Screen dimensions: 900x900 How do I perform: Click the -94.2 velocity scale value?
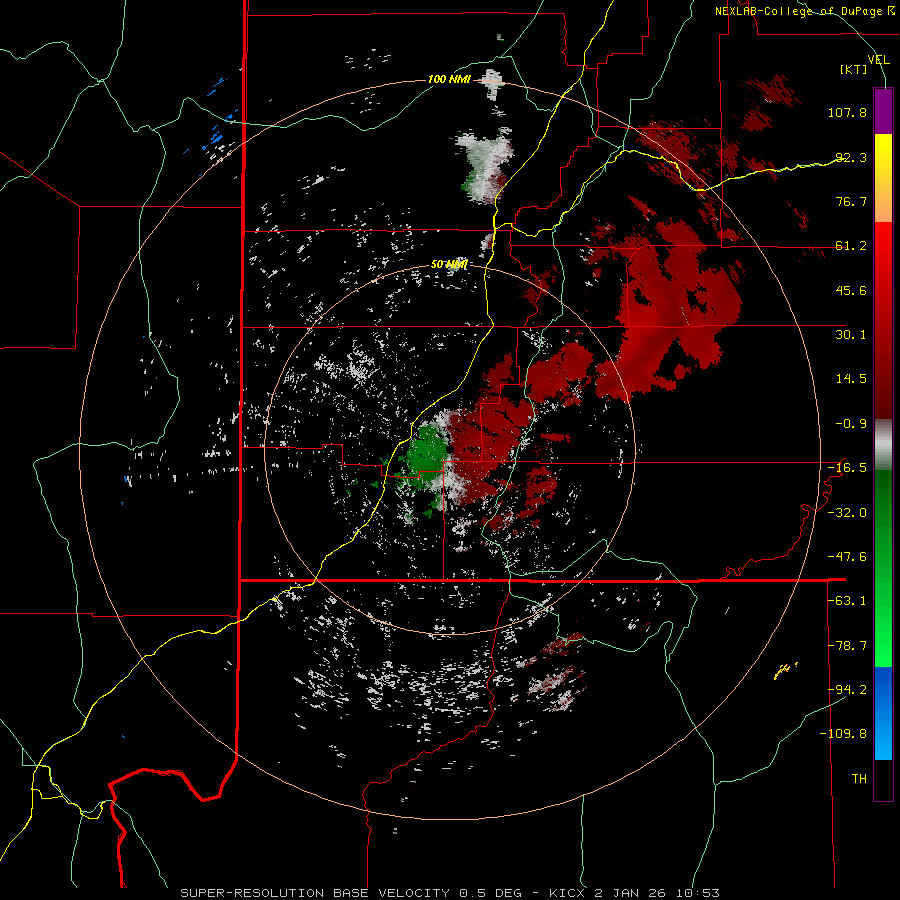click(847, 690)
